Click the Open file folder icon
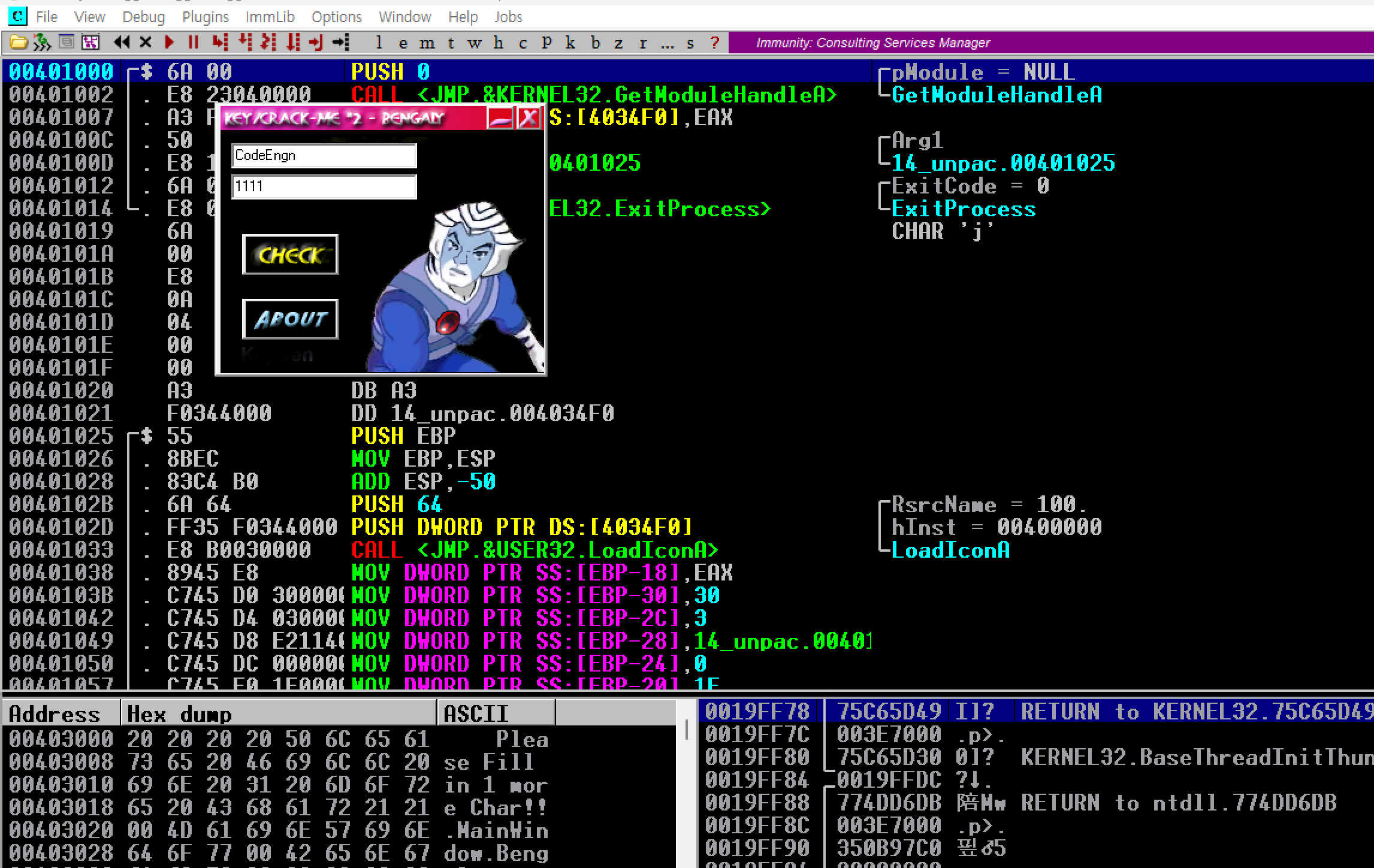 [19, 43]
